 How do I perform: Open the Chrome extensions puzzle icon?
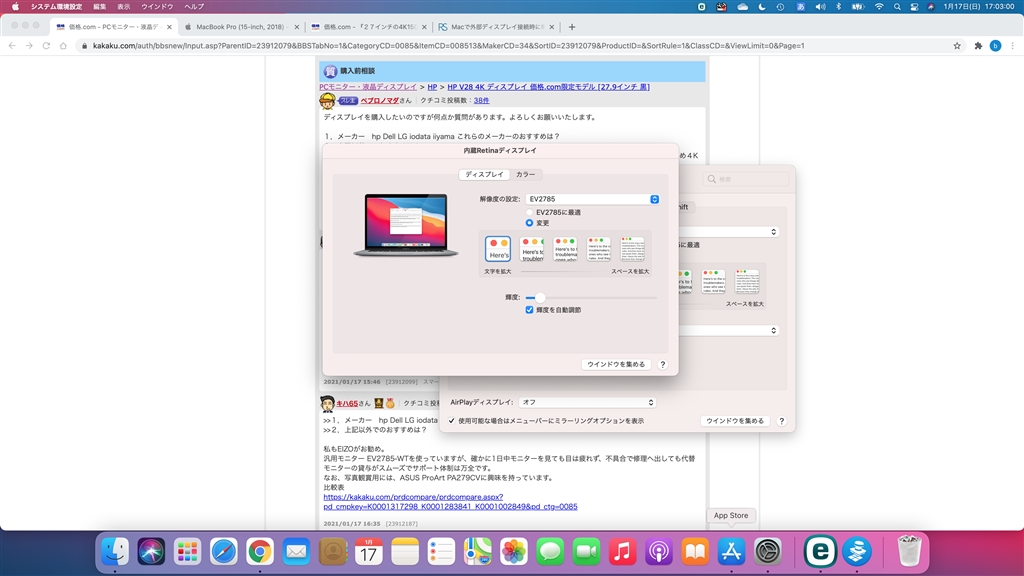[977, 46]
